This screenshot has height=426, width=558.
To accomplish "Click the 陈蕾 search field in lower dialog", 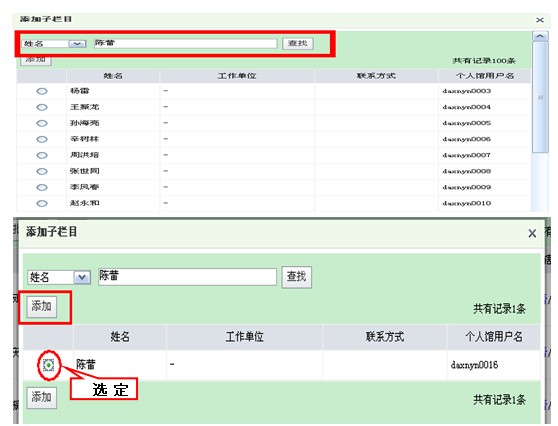I will click(x=188, y=277).
